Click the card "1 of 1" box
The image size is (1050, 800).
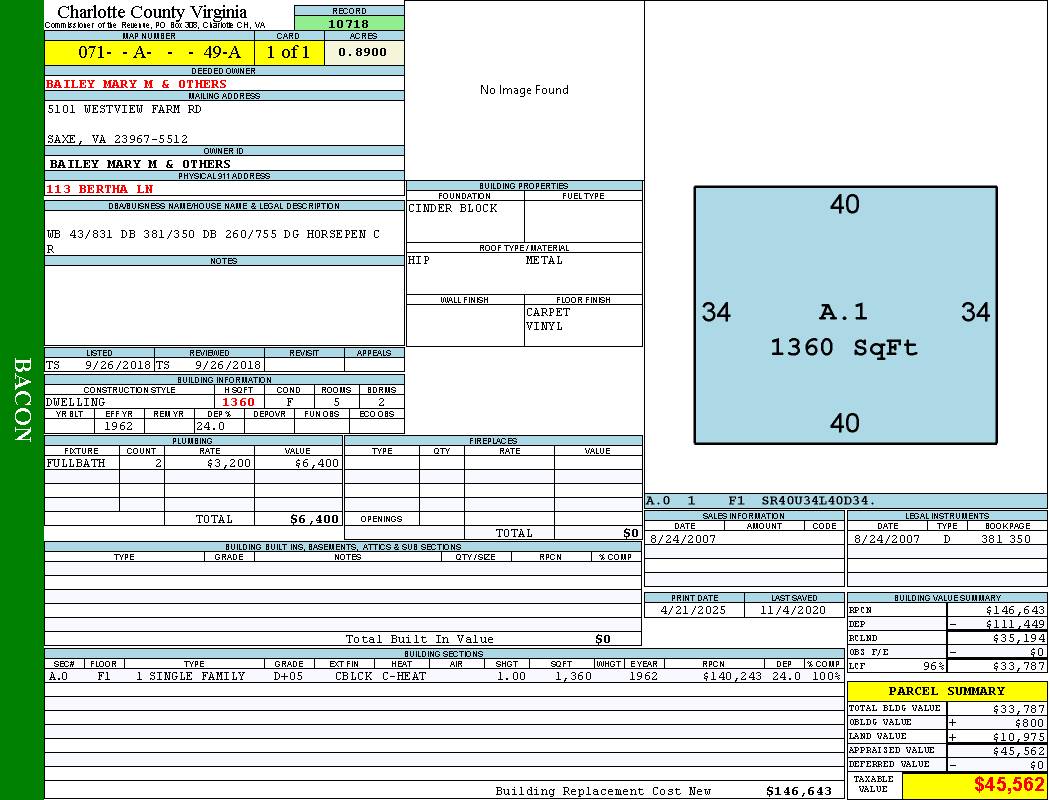tap(288, 53)
